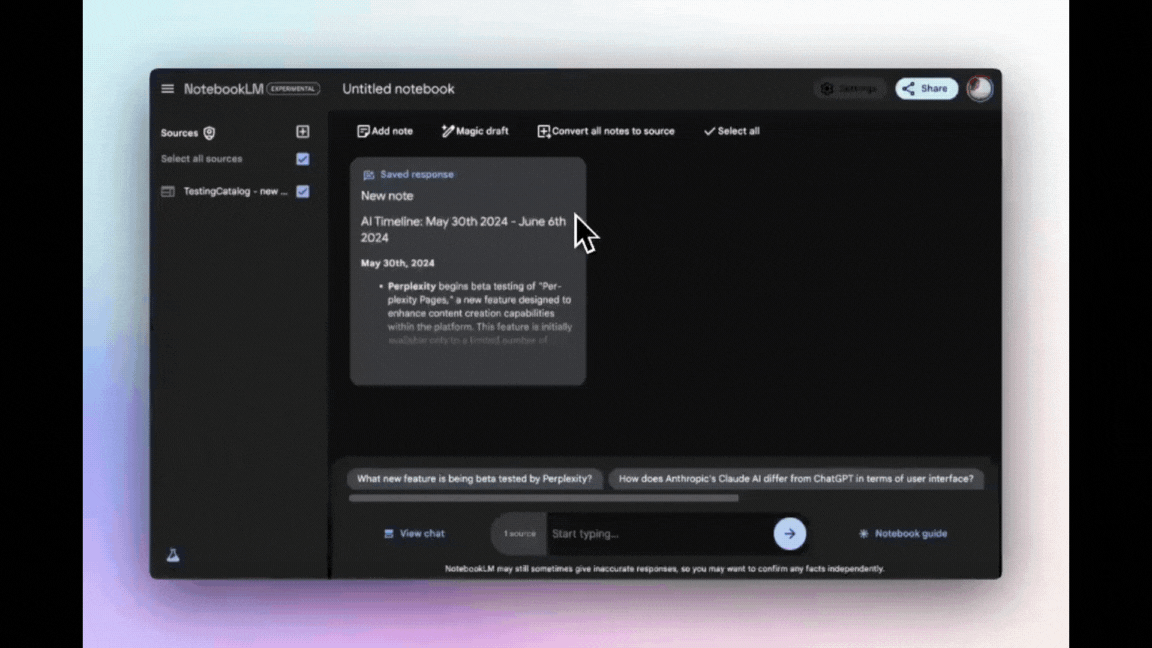
Task: Open the Notebook guide
Action: [903, 533]
